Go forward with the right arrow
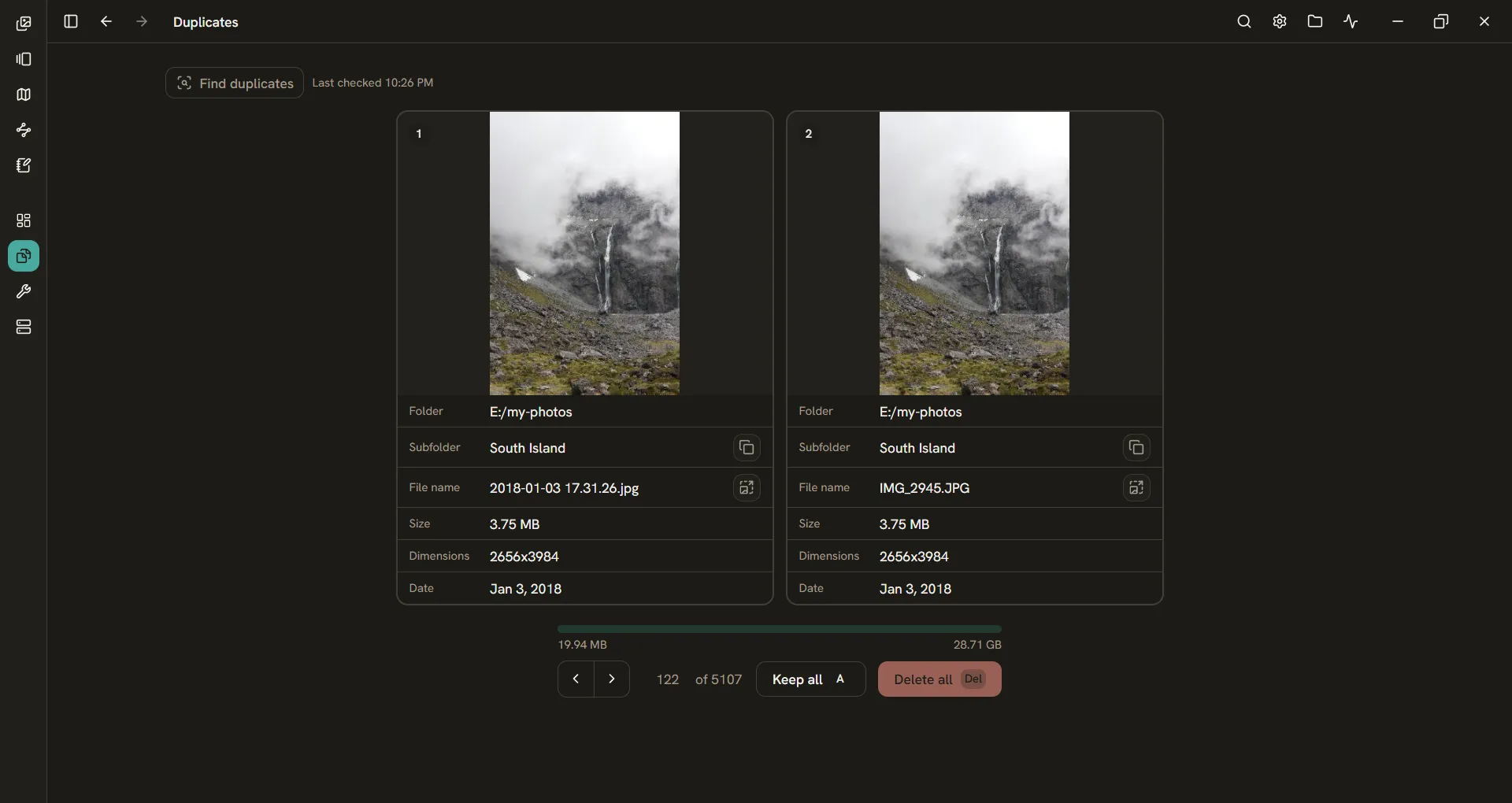The image size is (1512, 803). pos(142,21)
